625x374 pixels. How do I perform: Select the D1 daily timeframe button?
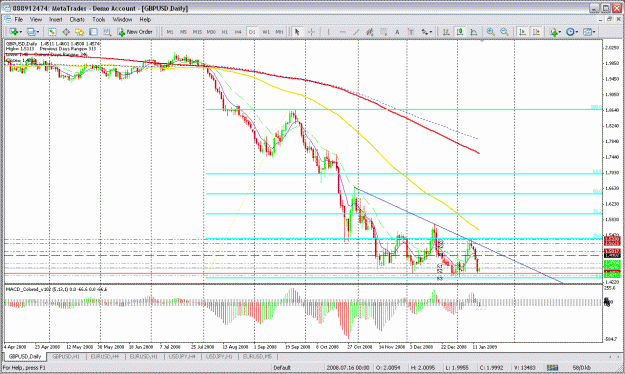252,32
